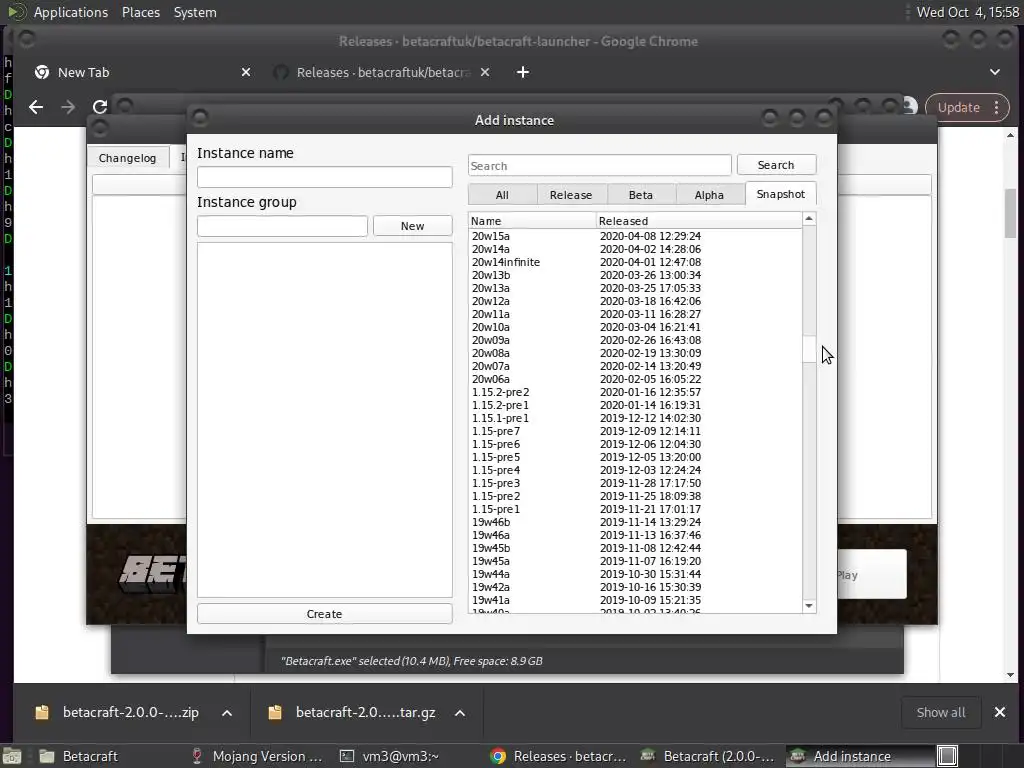Select version 20w13b

coord(635,275)
